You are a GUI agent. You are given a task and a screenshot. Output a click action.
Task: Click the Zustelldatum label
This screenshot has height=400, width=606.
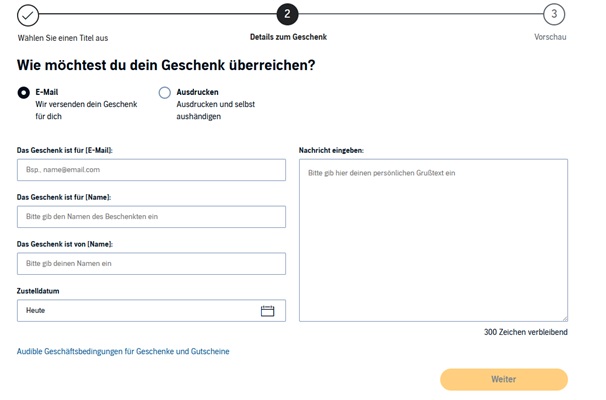(38, 291)
